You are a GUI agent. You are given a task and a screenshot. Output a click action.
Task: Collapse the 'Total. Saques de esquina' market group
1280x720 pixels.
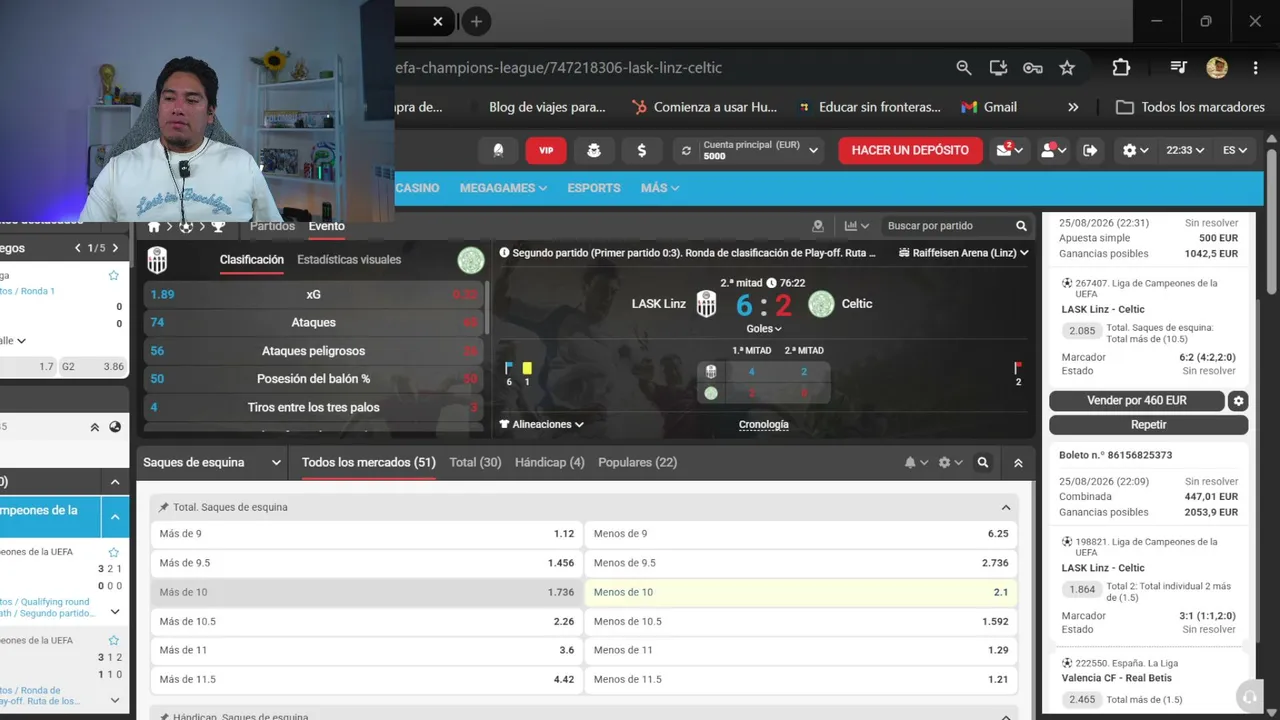tap(1006, 507)
